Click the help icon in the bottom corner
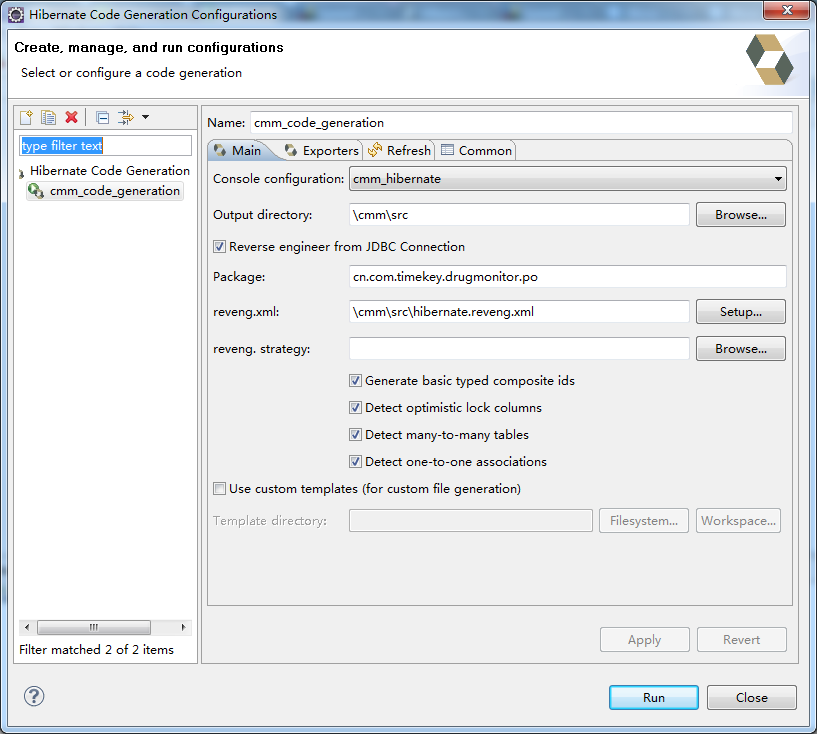 (x=33, y=696)
